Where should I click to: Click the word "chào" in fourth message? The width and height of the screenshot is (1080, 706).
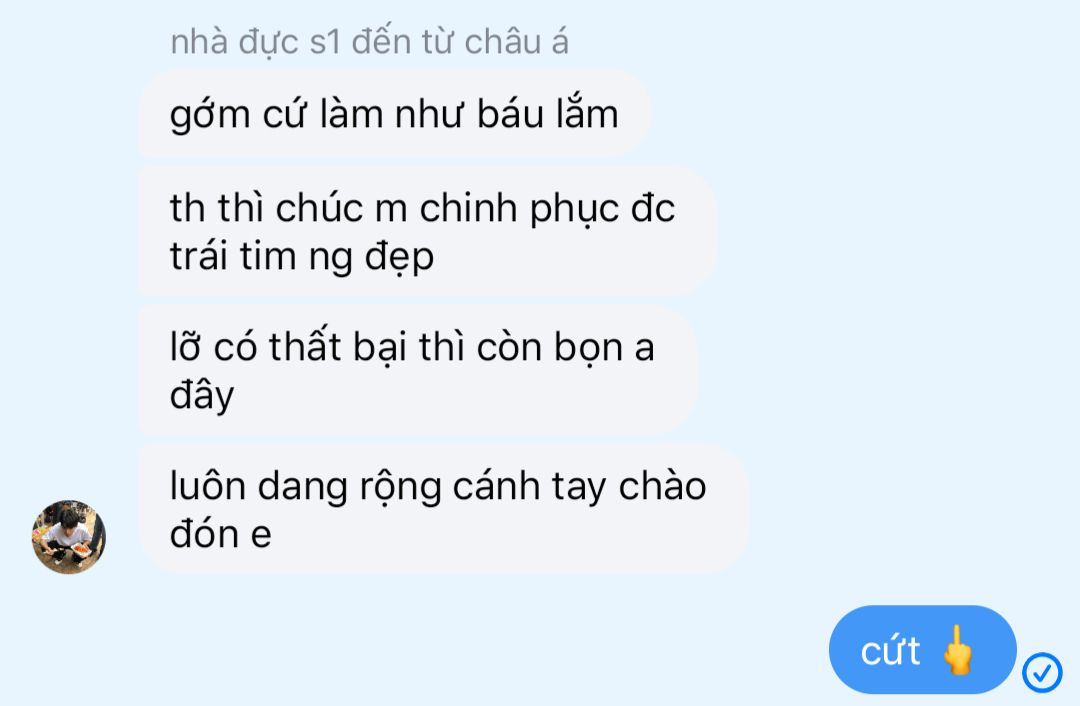[662, 486]
